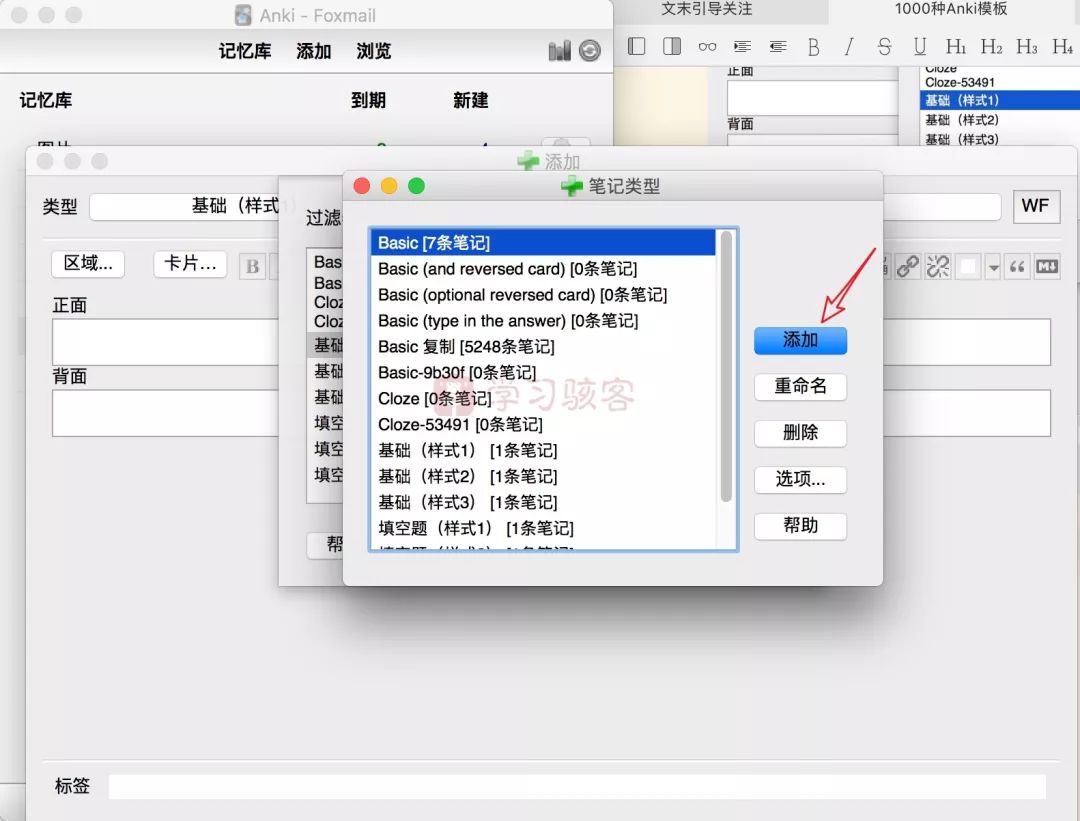Click the 卡片... cards button
This screenshot has width=1080, height=821.
(x=190, y=264)
